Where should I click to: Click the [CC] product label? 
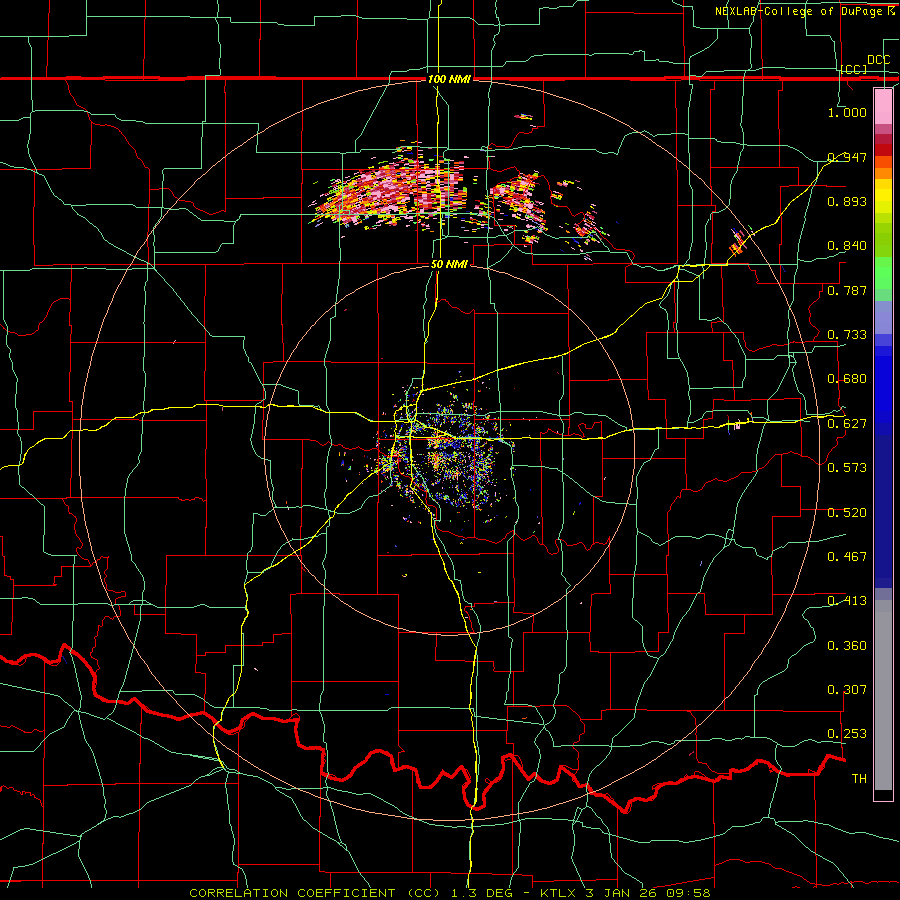pos(854,69)
